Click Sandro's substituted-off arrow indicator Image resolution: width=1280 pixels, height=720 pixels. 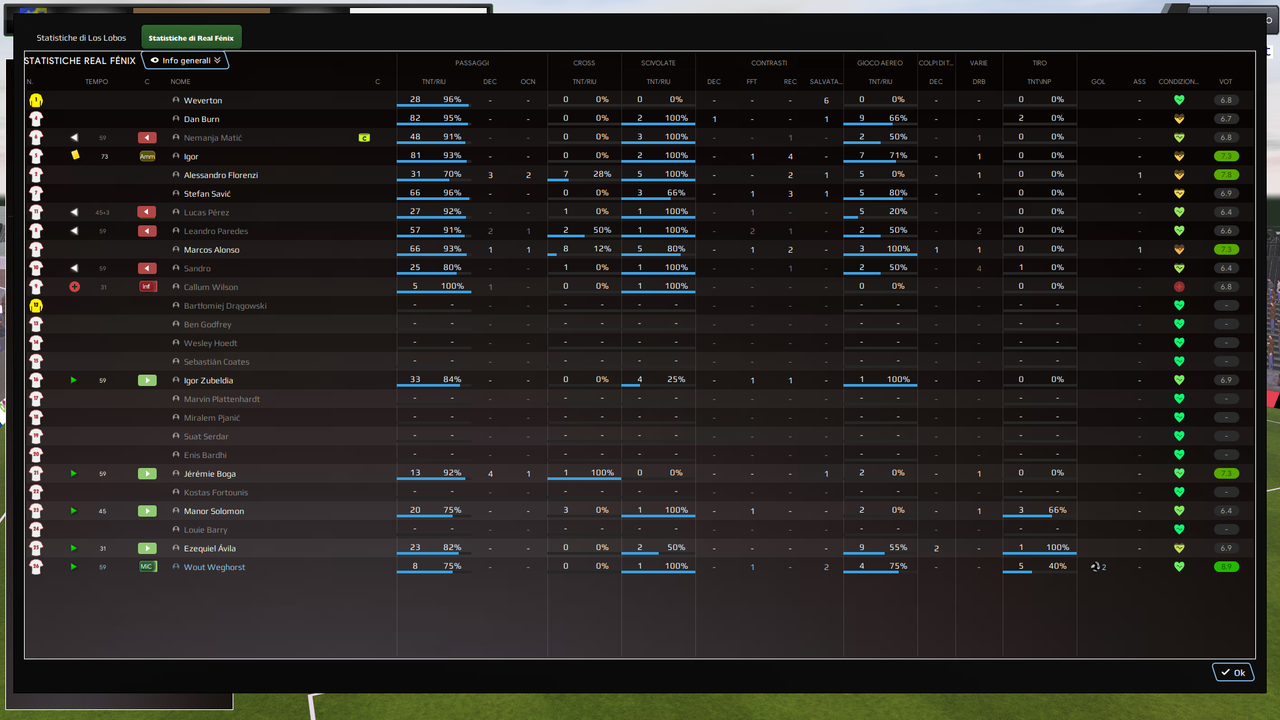point(73,267)
